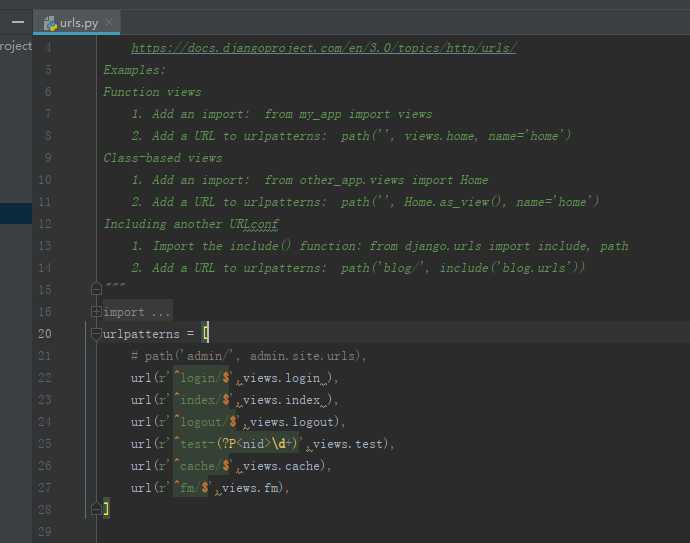Click 'views.fm' on line 27
Viewport: 690px width, 543px height.
(x=250, y=488)
